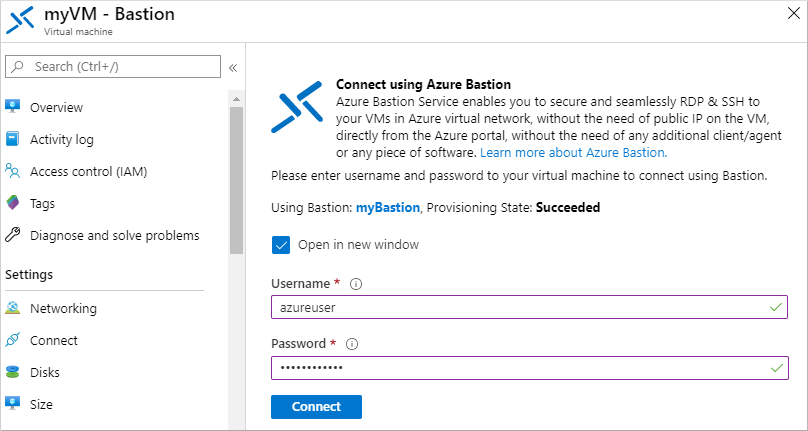Image resolution: width=808 pixels, height=431 pixels.
Task: Open the Connect menu item
Action: click(x=54, y=340)
